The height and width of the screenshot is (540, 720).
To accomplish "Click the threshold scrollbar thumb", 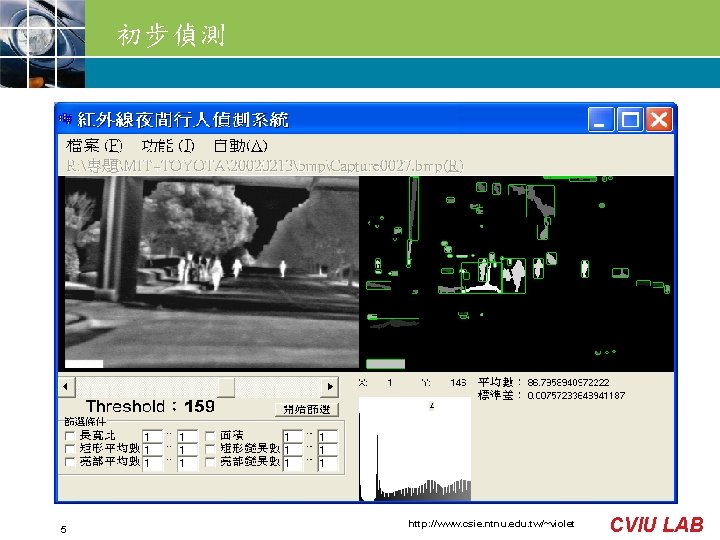I will tap(226, 387).
